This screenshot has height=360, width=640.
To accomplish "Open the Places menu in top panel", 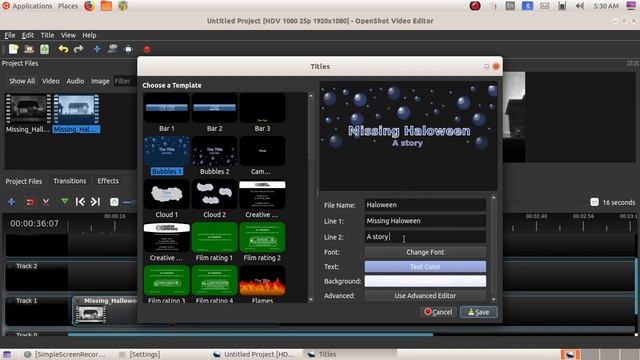I will (68, 6).
